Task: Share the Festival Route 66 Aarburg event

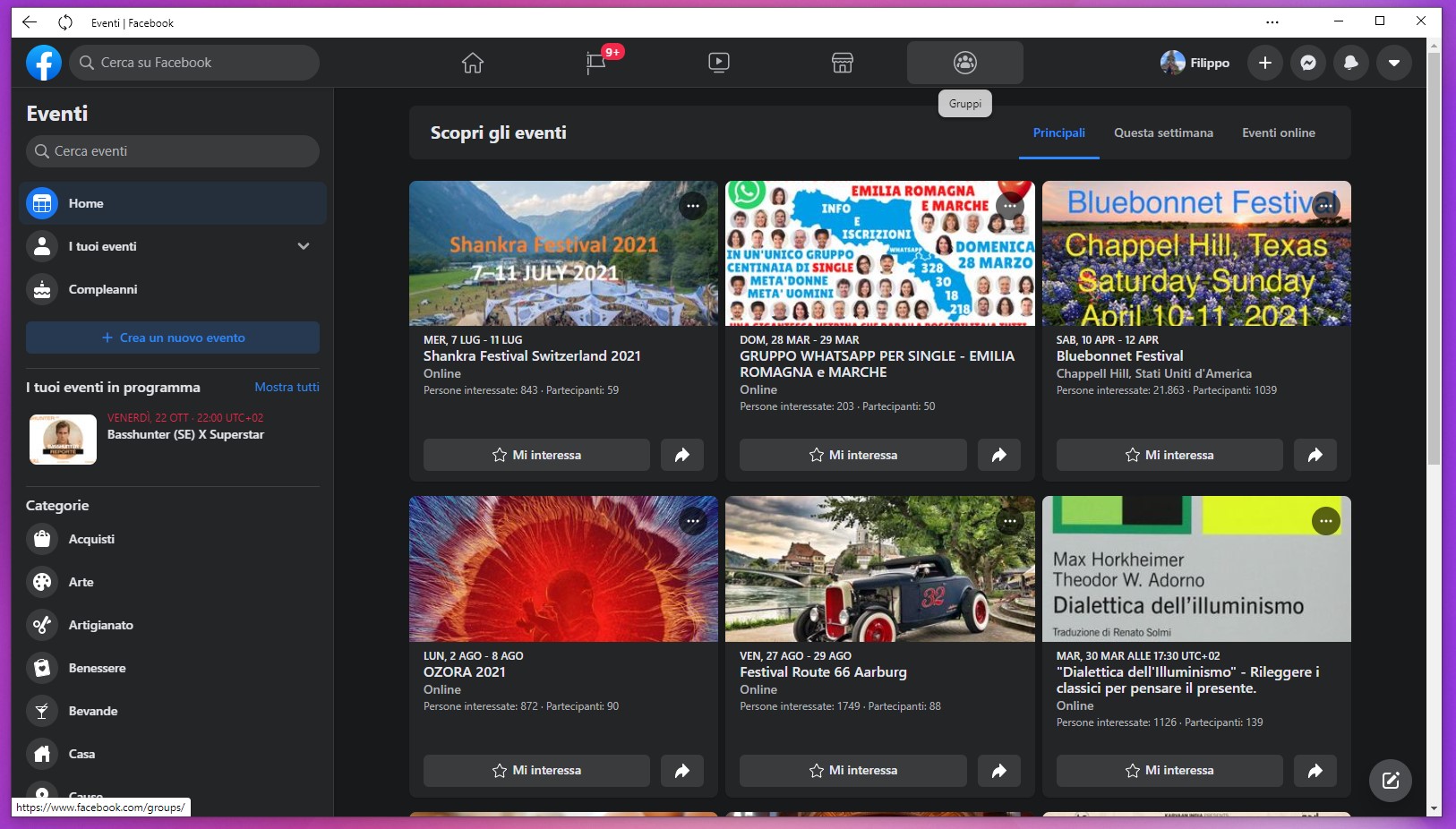Action: pyautogui.click(x=999, y=771)
